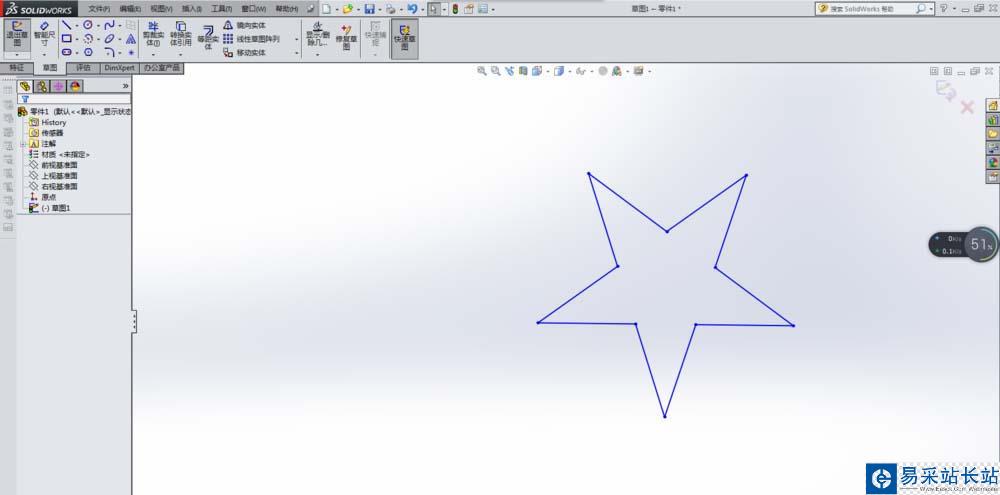Viewport: 1000px width, 495px height.
Task: Open the 工具(T) menu
Action: 223,9
